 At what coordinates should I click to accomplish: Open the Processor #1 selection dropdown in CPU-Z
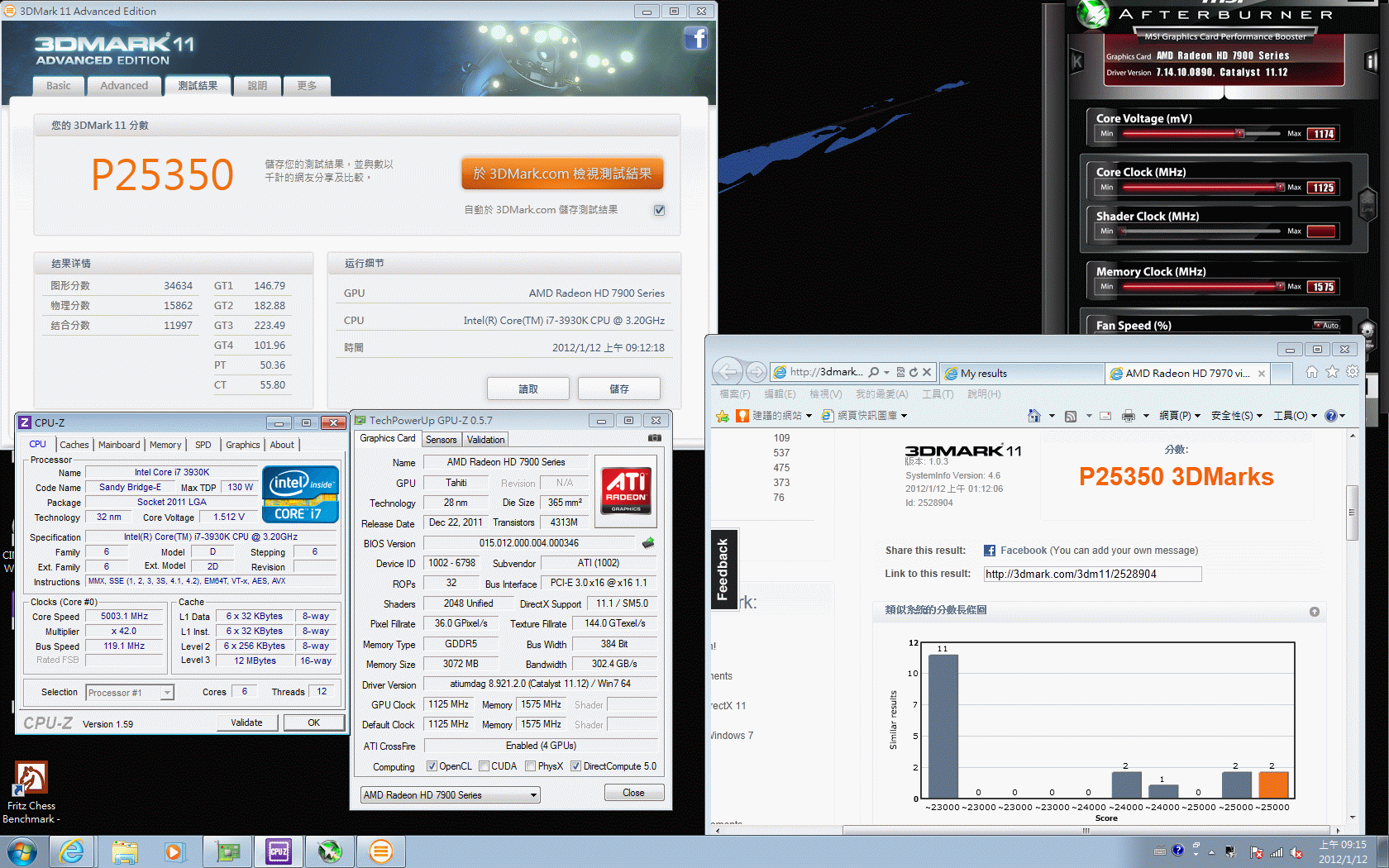pos(130,693)
